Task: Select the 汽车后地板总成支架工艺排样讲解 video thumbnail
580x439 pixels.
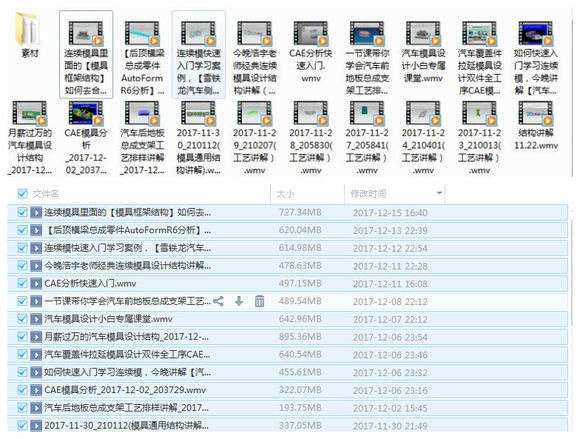Action: click(142, 113)
